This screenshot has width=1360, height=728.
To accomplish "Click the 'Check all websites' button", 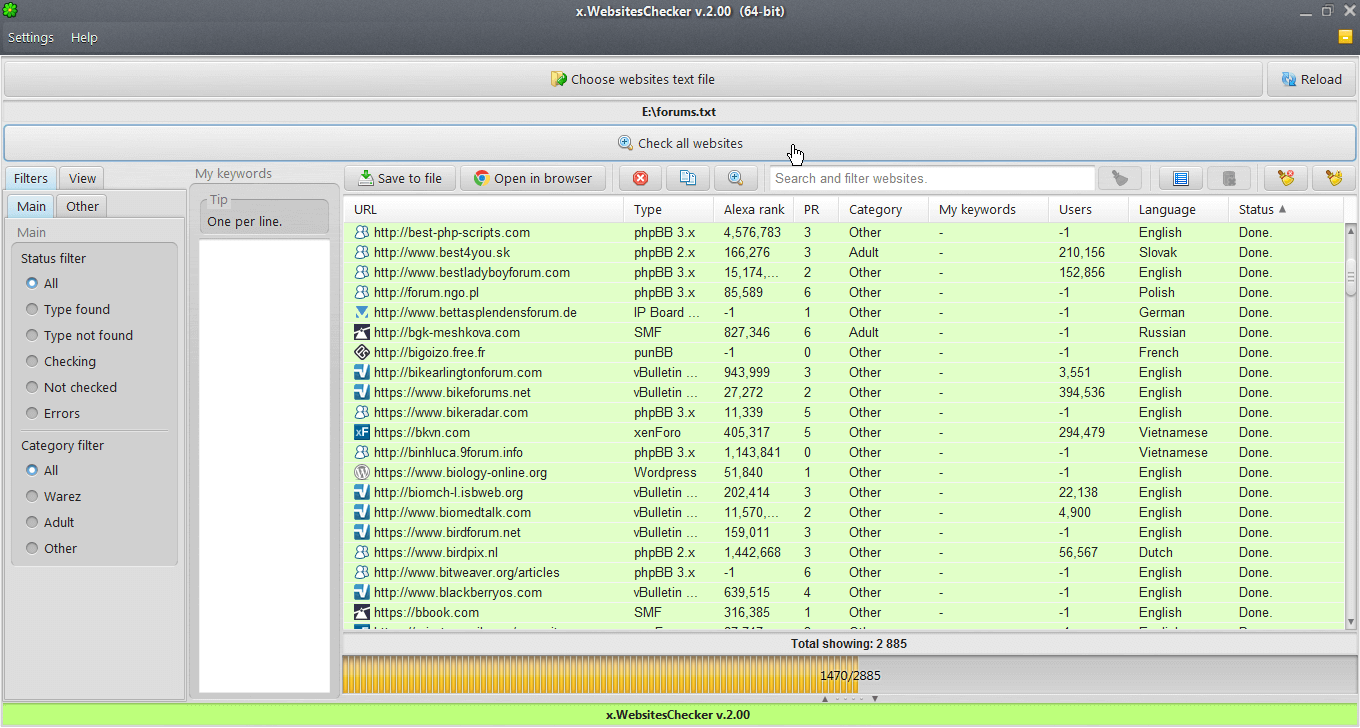I will coord(680,143).
